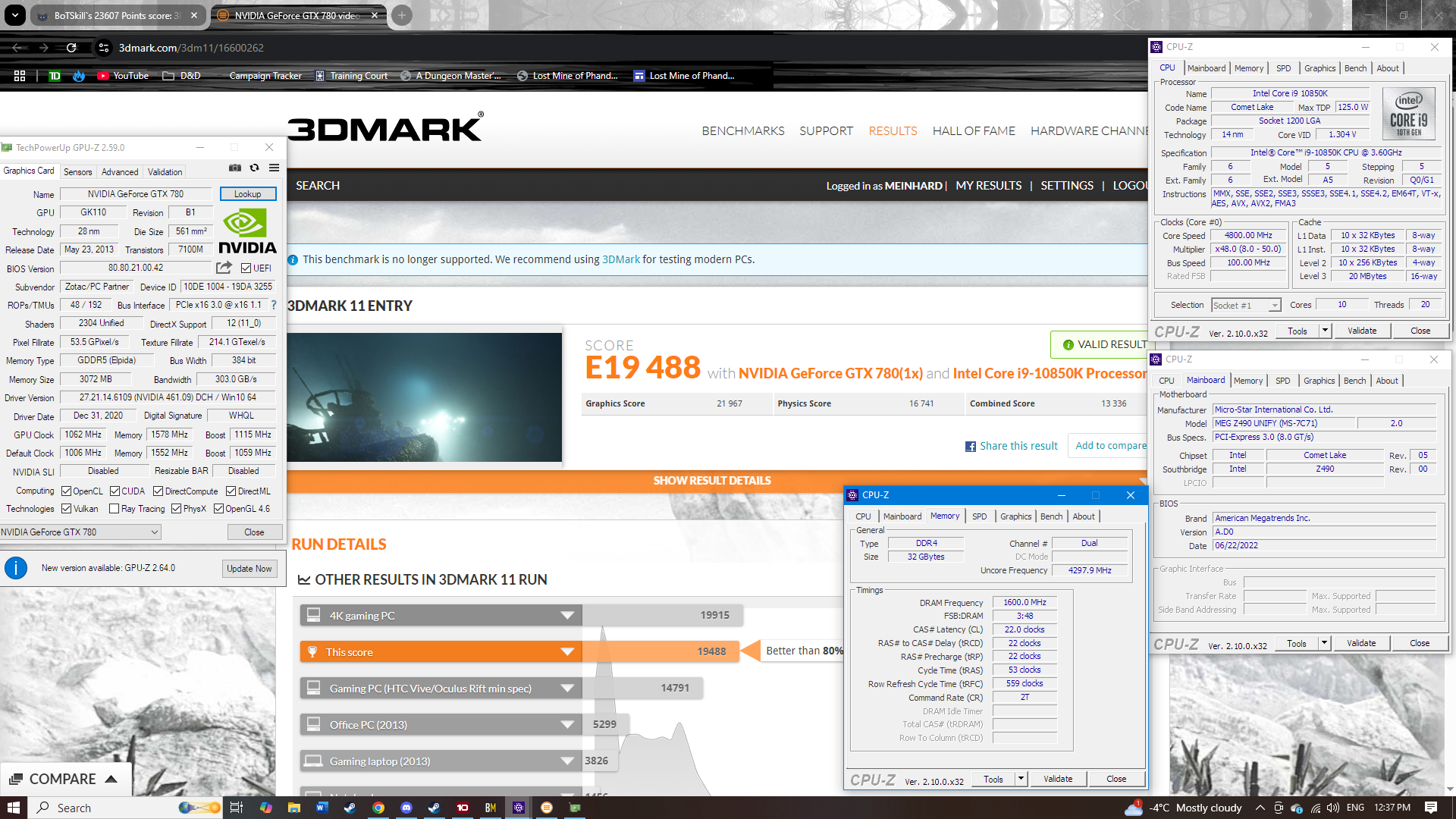Click the site info icon beside URL
The width and height of the screenshot is (1456, 819).
tap(104, 48)
